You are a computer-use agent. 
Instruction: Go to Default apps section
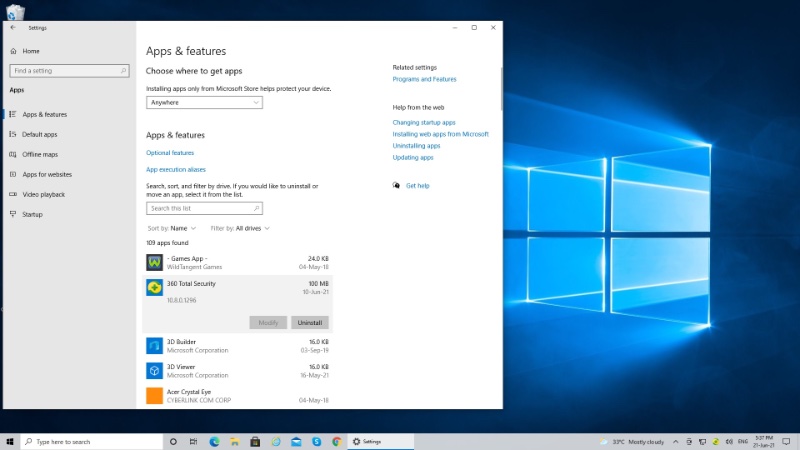point(40,134)
